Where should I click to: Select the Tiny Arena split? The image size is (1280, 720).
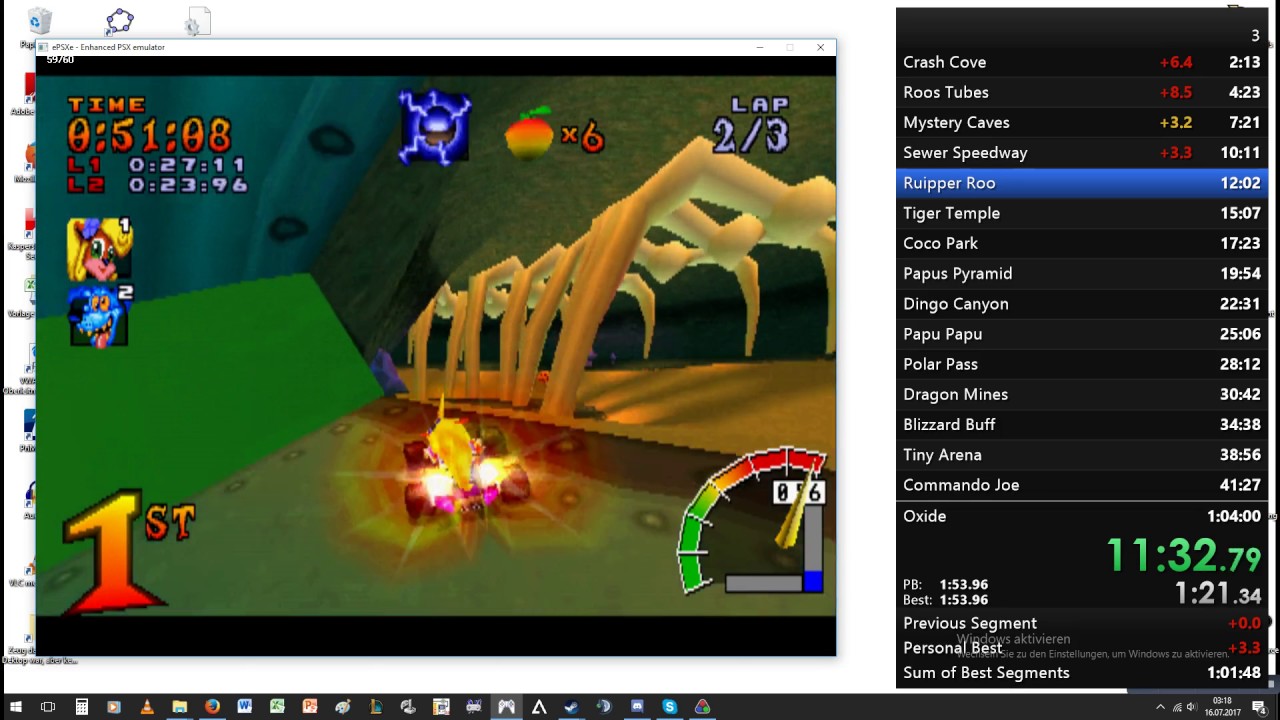(x=1081, y=455)
